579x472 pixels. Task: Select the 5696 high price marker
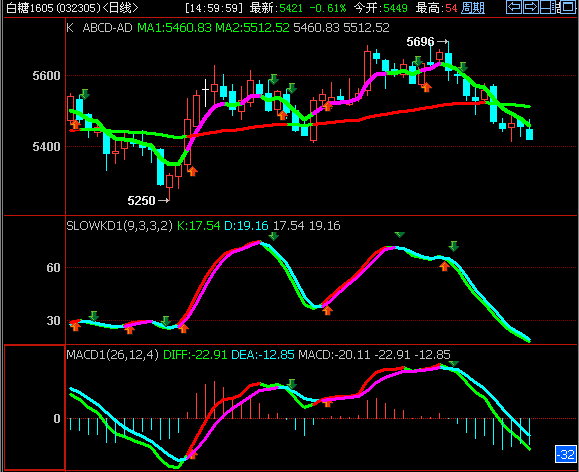(427, 42)
